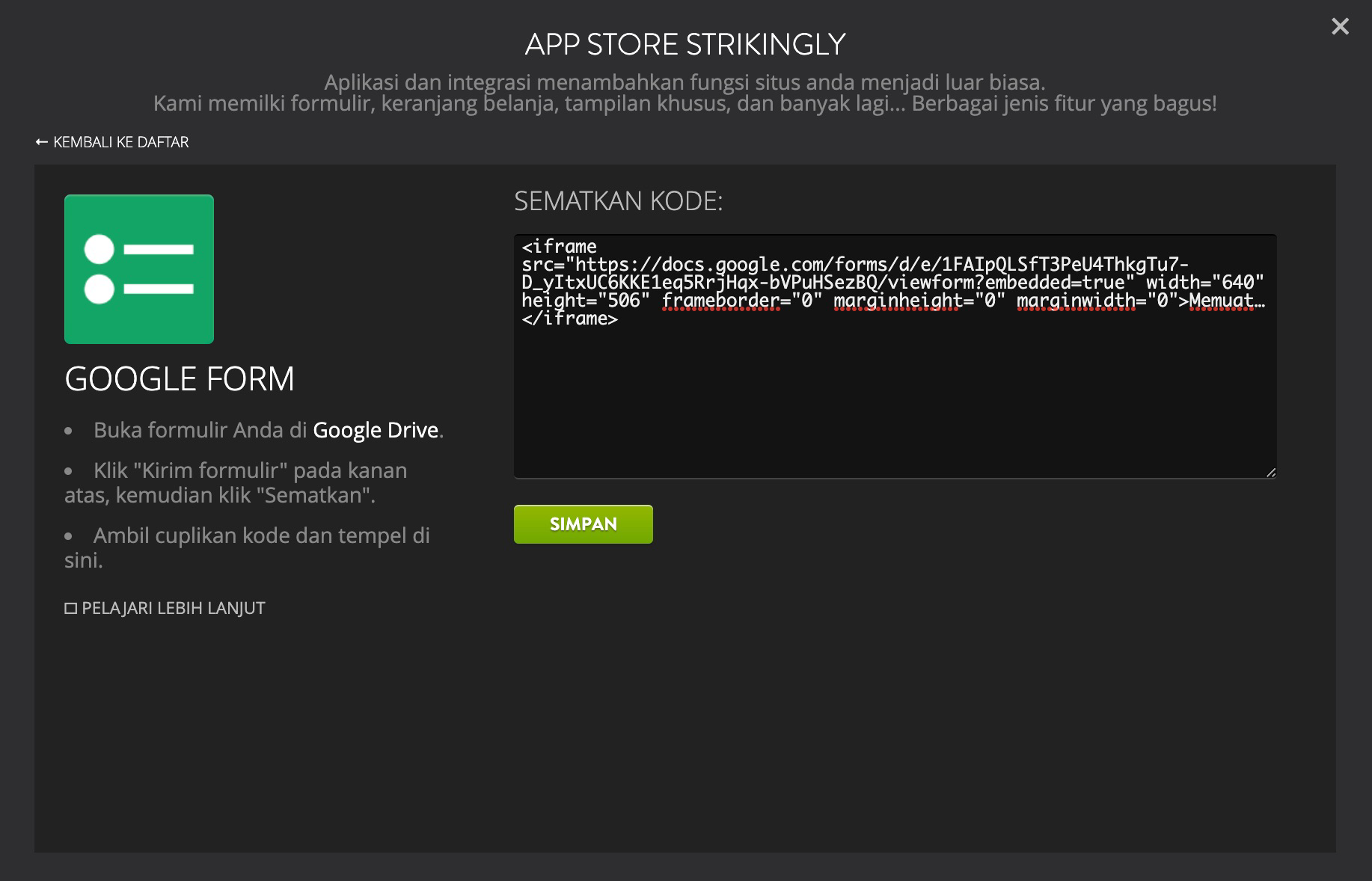Screen dimensions: 1372x881
Task: Click the APP STORE STRIKINGLY title
Action: pyautogui.click(x=685, y=45)
